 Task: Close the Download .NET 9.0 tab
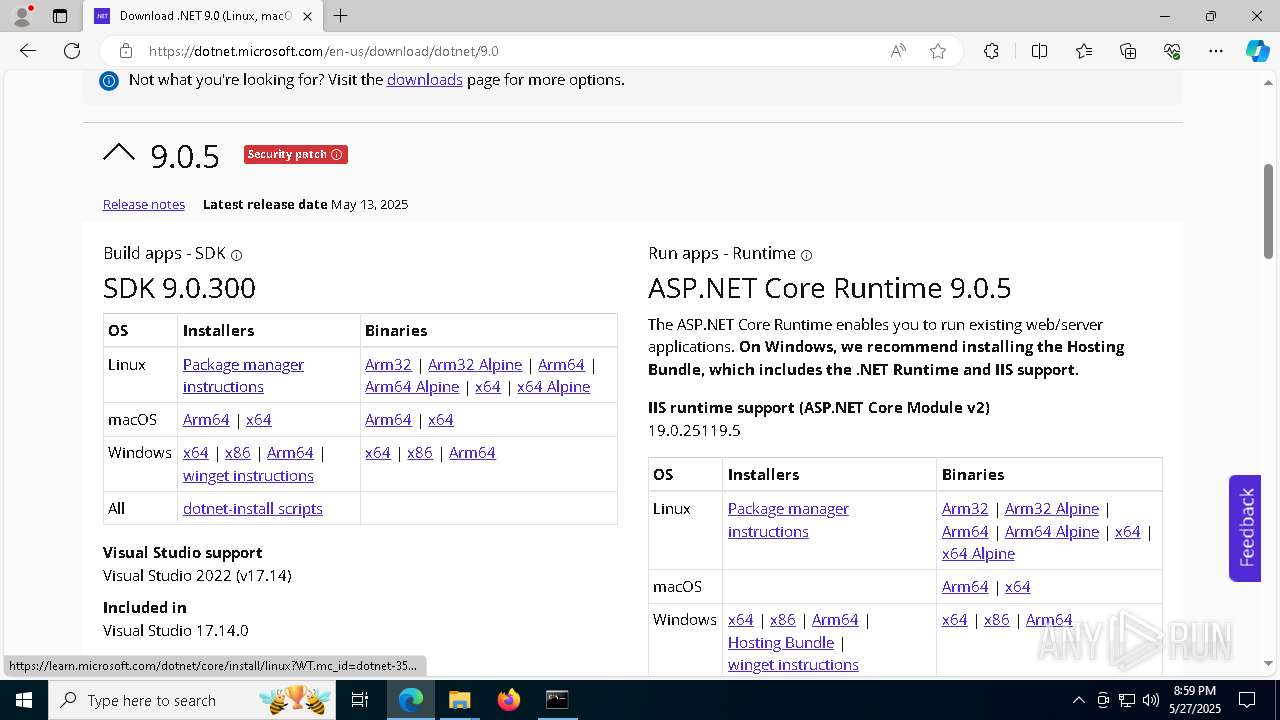pyautogui.click(x=308, y=16)
